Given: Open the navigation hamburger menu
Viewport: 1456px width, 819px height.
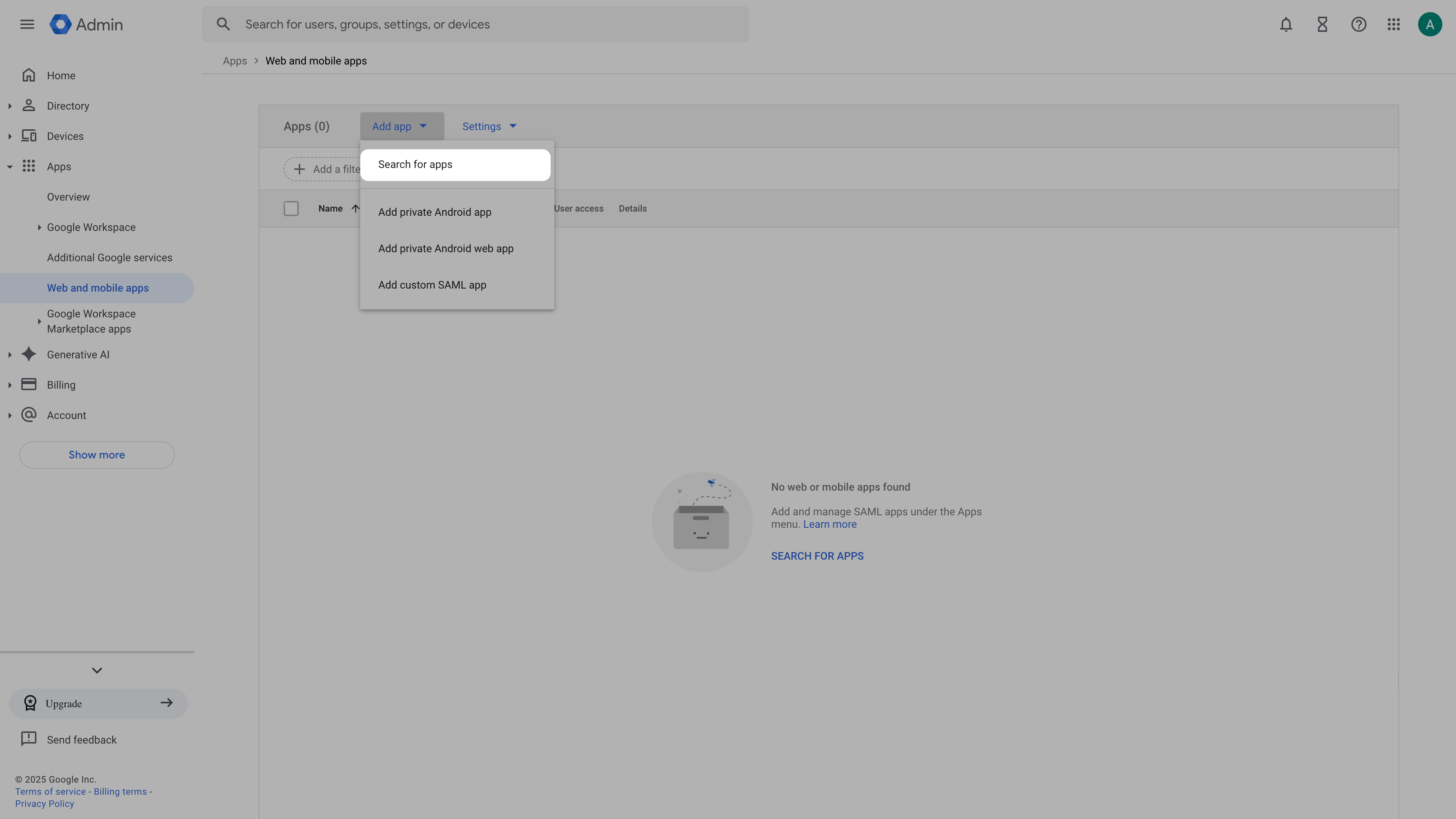Looking at the screenshot, I should pyautogui.click(x=27, y=24).
